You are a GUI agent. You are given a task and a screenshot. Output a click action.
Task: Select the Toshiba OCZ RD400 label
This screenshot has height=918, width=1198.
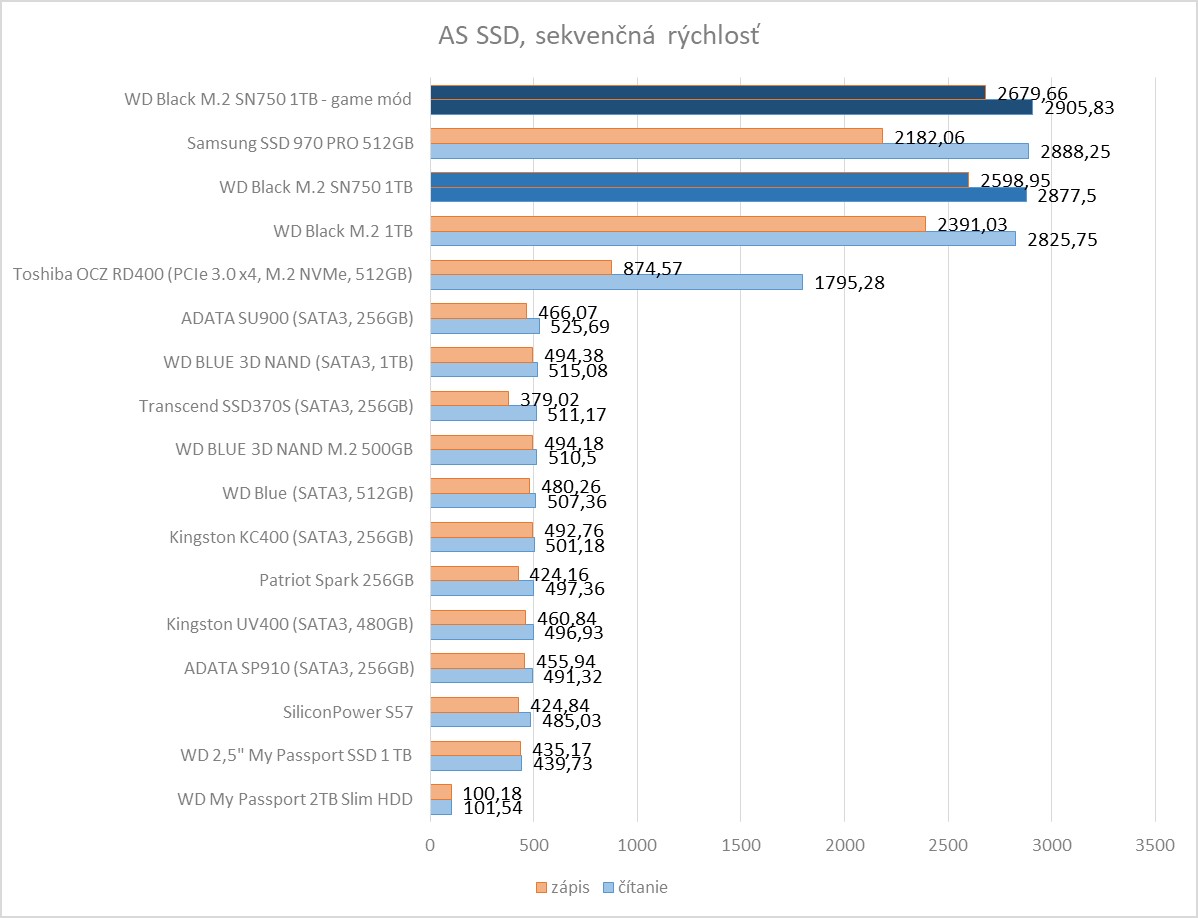(212, 274)
